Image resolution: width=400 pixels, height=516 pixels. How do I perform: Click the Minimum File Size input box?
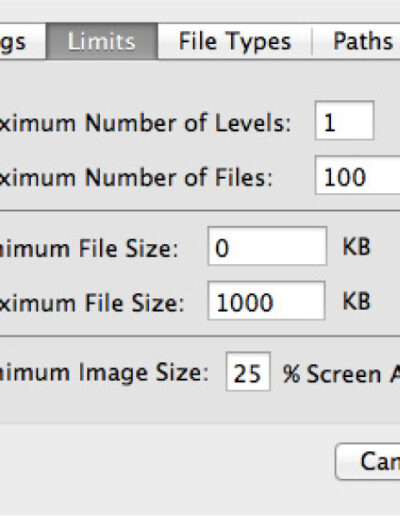pos(267,246)
